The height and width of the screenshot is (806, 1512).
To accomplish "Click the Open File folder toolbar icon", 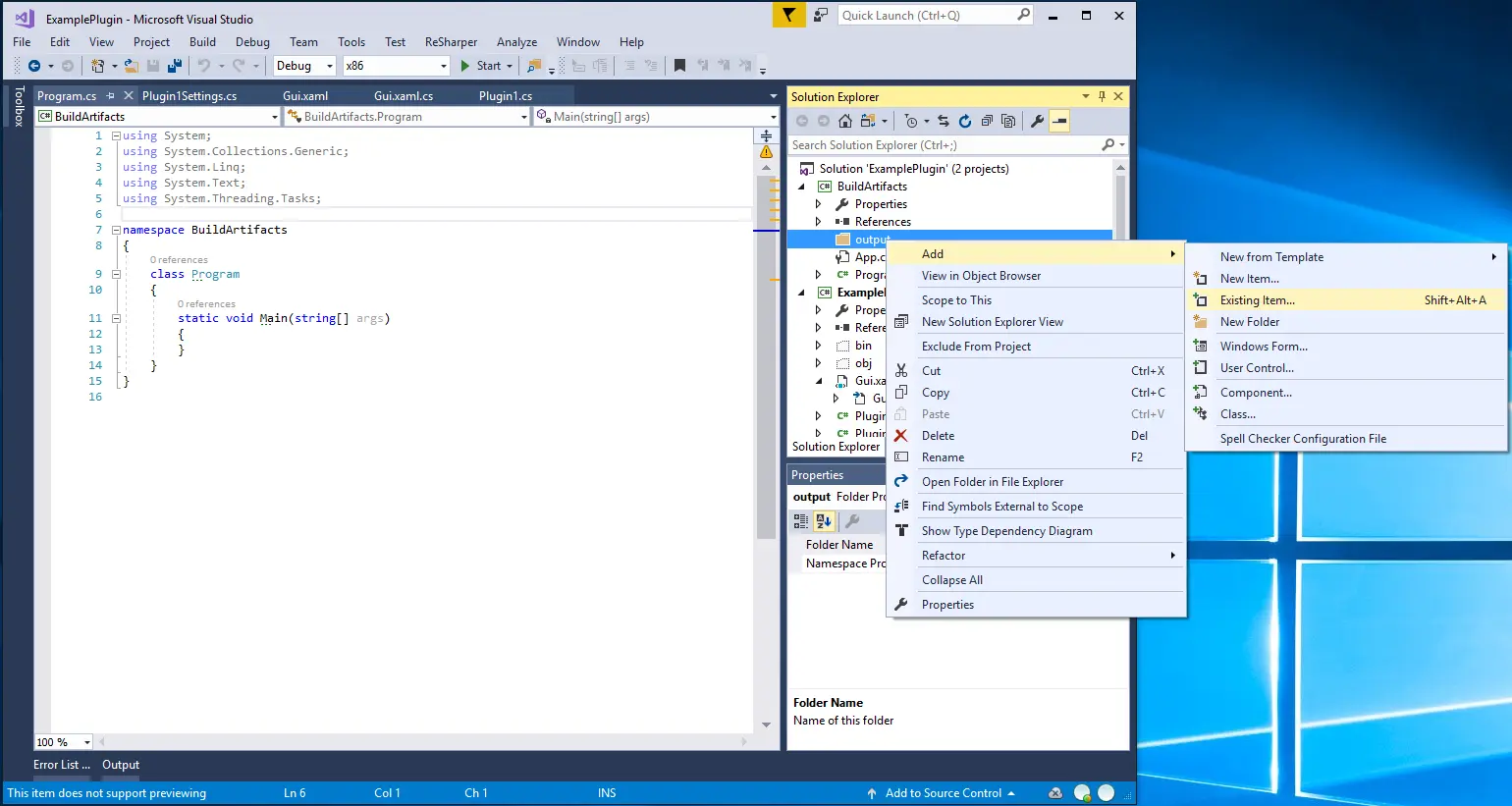I will 131,66.
